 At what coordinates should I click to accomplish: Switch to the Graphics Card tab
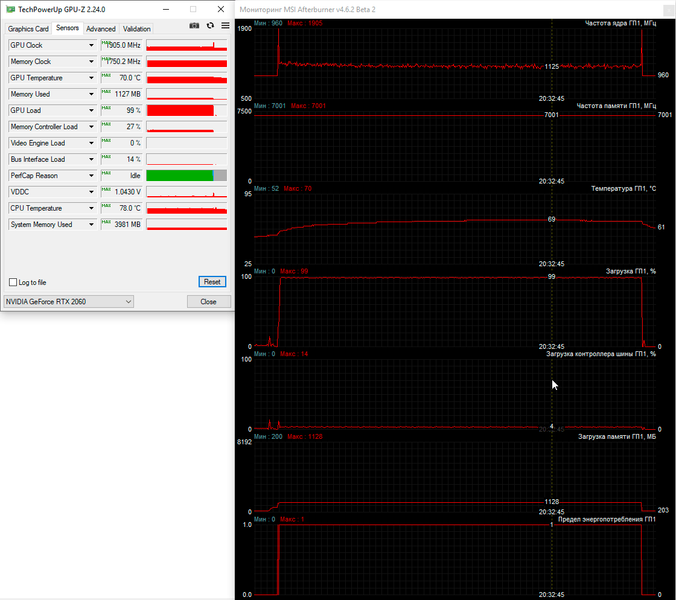coord(28,29)
